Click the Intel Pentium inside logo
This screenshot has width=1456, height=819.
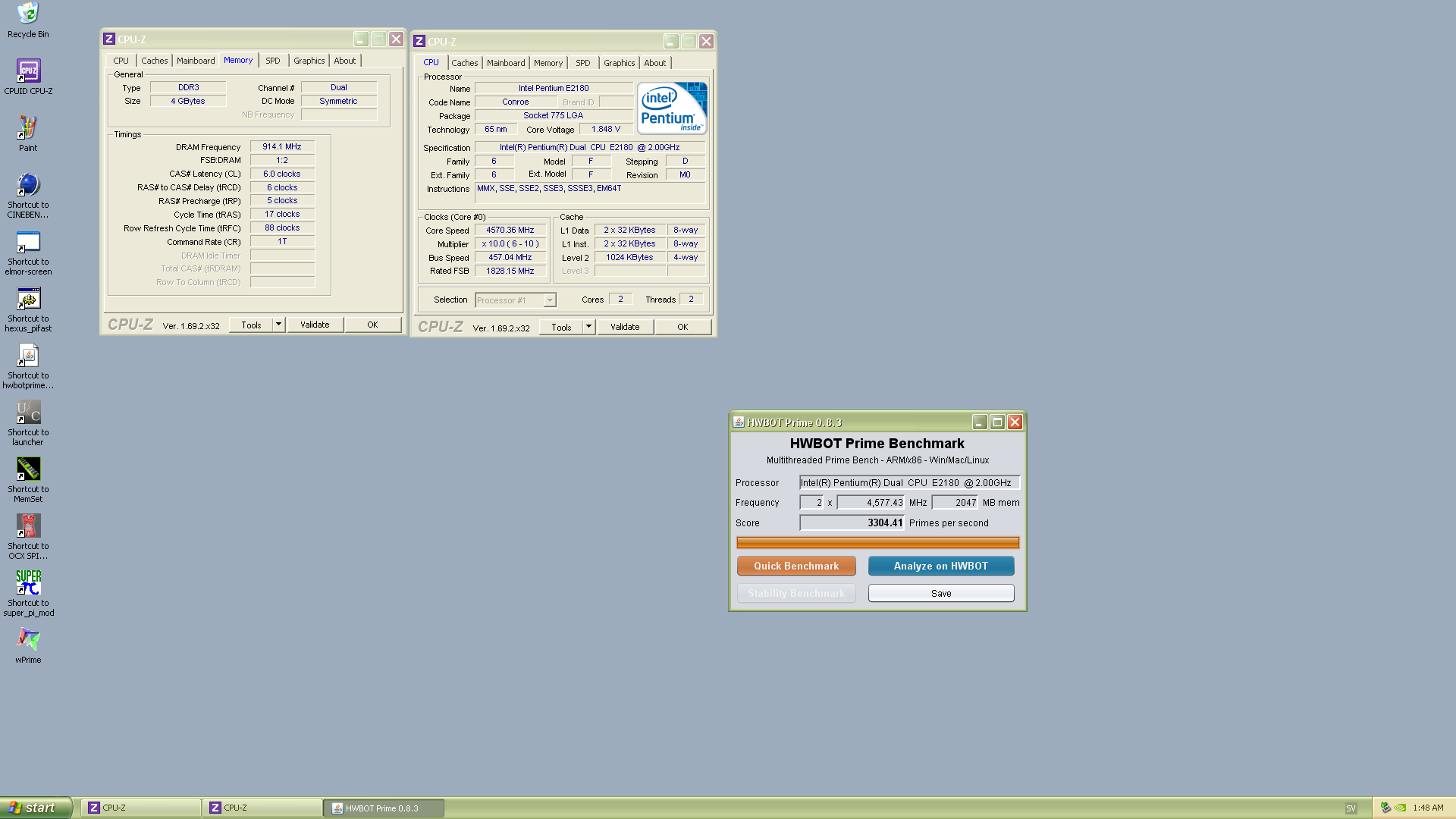point(672,108)
